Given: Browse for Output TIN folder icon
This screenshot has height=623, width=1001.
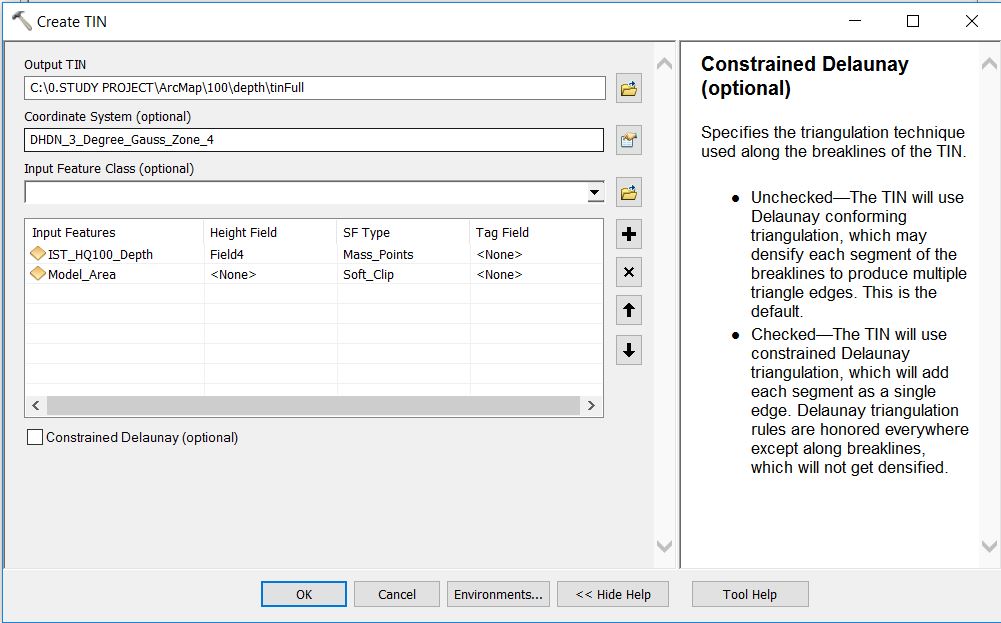Looking at the screenshot, I should tap(629, 88).
